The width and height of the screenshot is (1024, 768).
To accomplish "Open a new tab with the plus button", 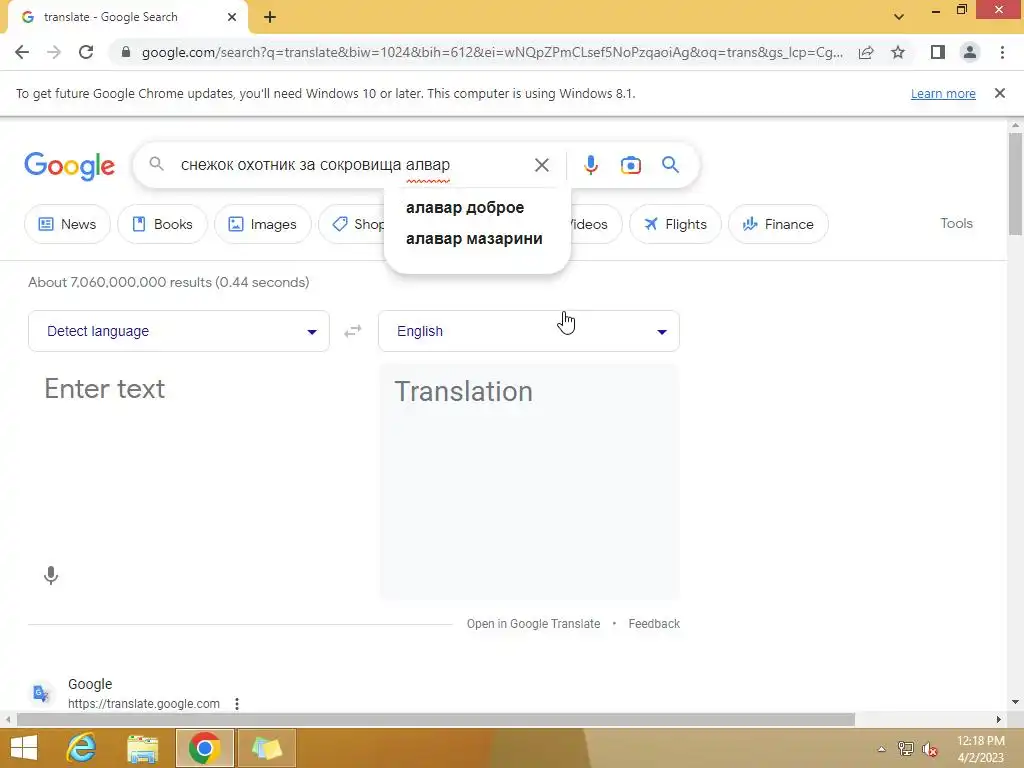I will tap(270, 17).
